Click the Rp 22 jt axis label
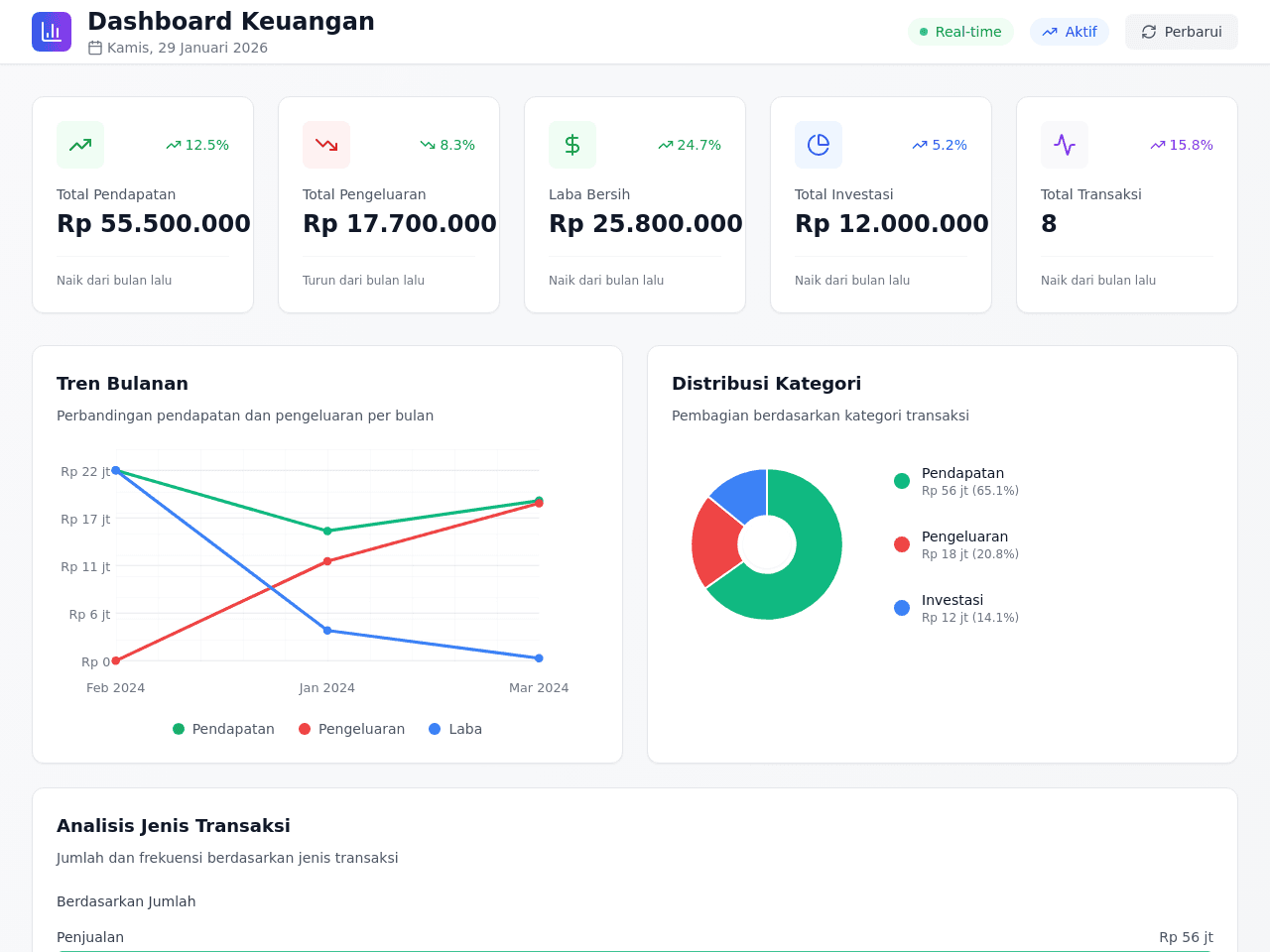Viewport: 1270px width, 952px height. (85, 471)
